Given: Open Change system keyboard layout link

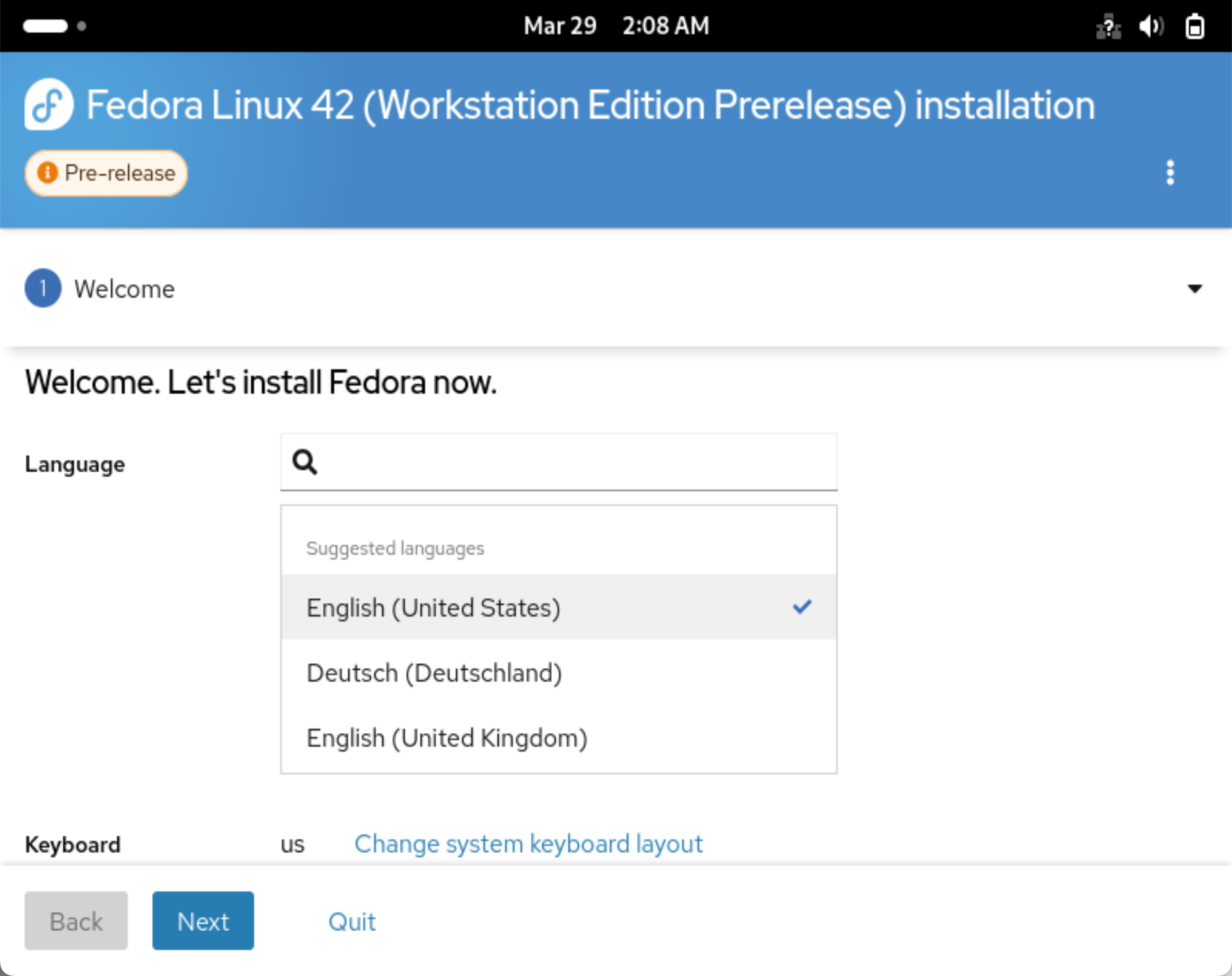Looking at the screenshot, I should point(528,844).
